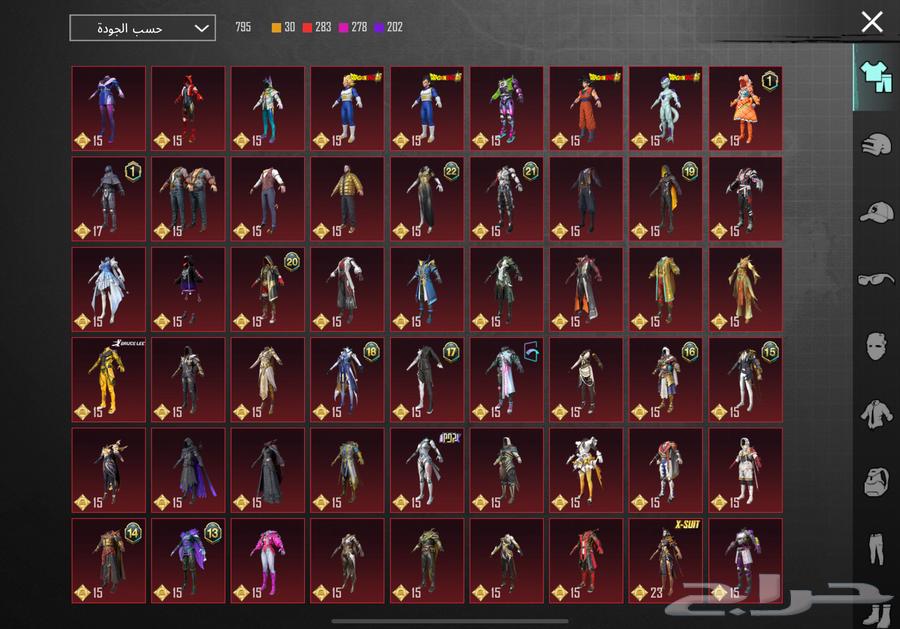Screen dimensions: 900x629
Task: Select the red and black harlequin outfit
Action: pos(188,108)
